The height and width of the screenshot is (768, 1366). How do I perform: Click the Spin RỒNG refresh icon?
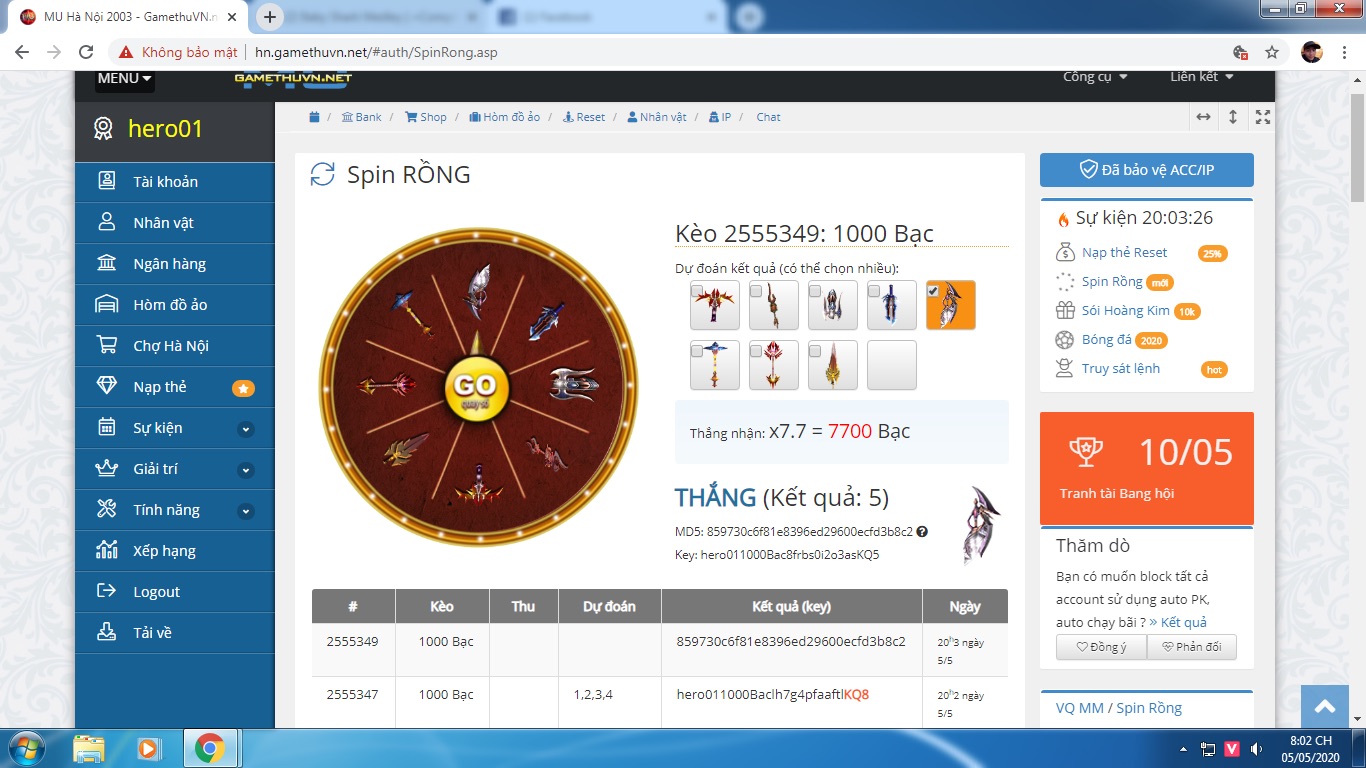322,175
